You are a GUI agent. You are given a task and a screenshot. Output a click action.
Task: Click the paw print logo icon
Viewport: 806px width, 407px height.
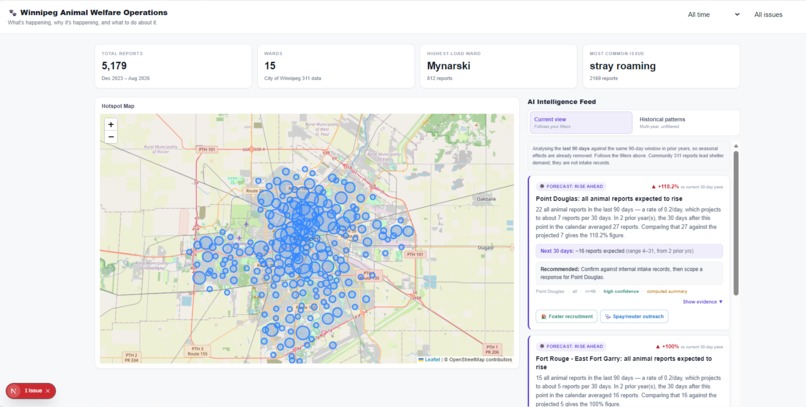point(12,13)
